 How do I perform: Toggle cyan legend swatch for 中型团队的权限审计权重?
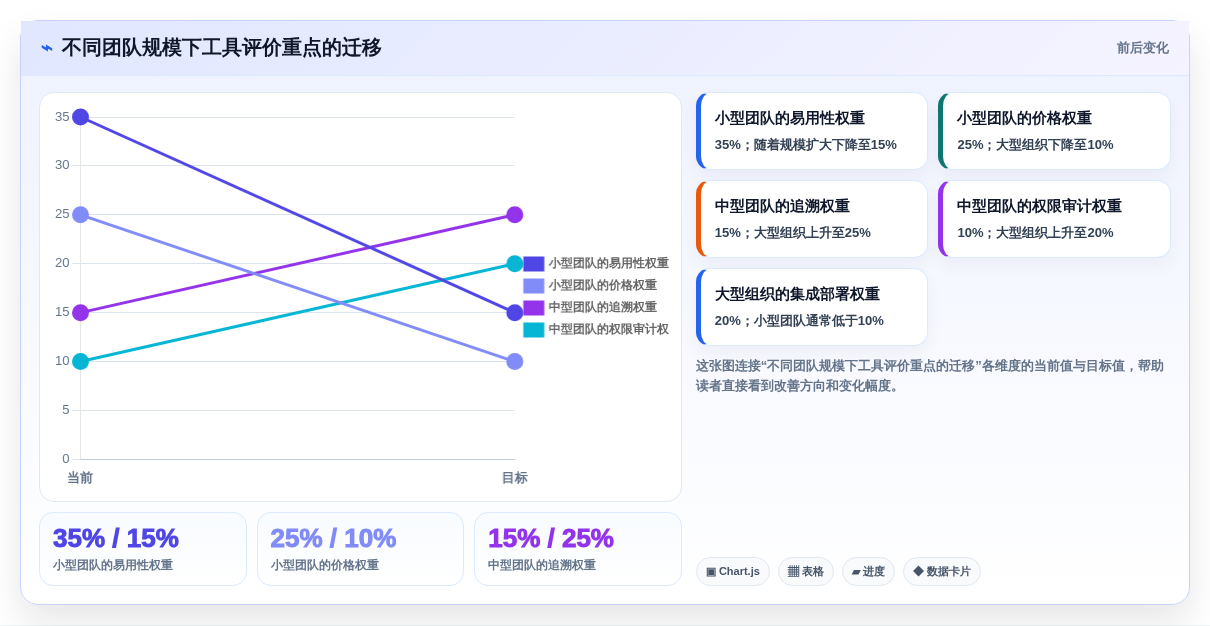tap(534, 330)
